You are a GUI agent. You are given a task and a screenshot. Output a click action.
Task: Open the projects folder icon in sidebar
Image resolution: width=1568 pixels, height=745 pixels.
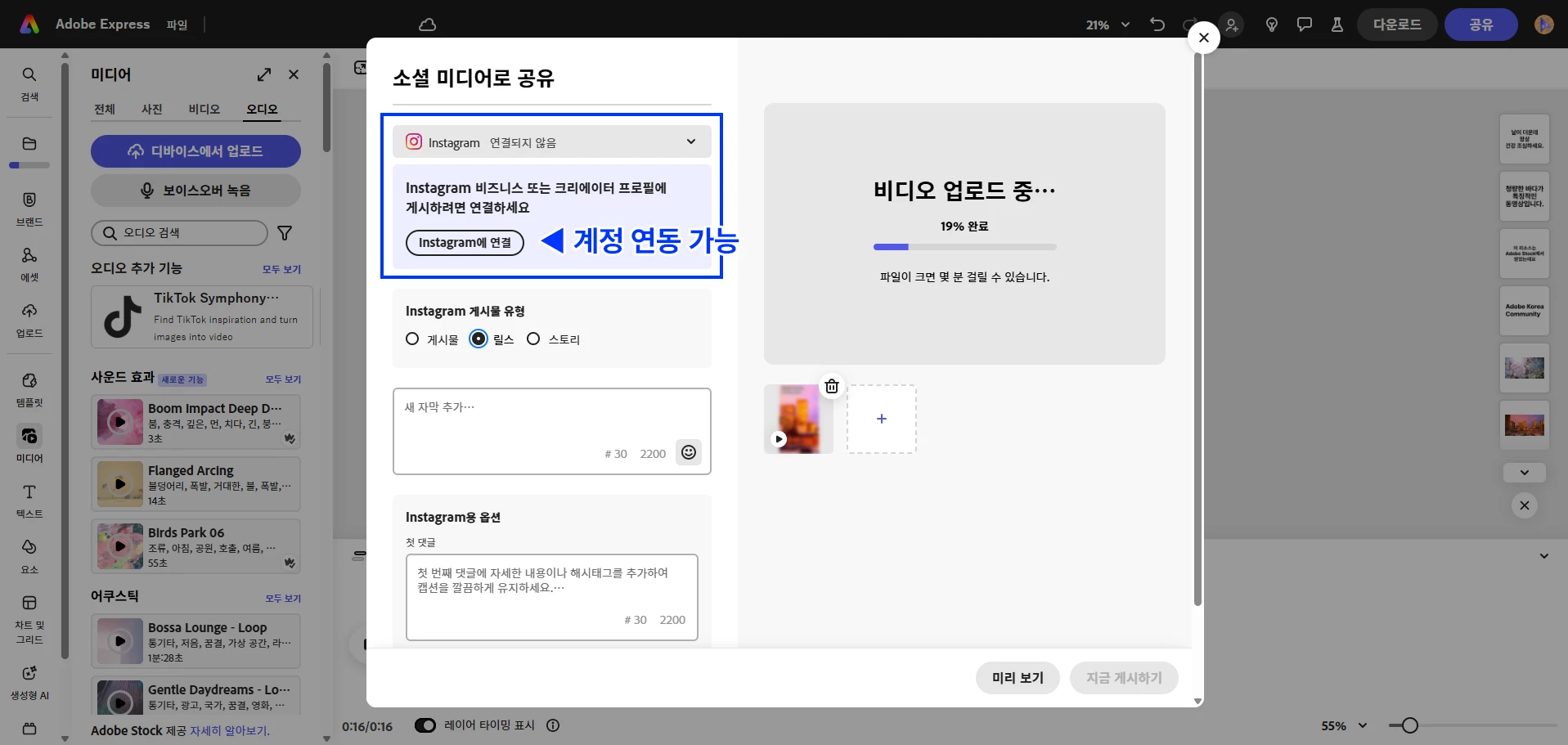pyautogui.click(x=29, y=144)
